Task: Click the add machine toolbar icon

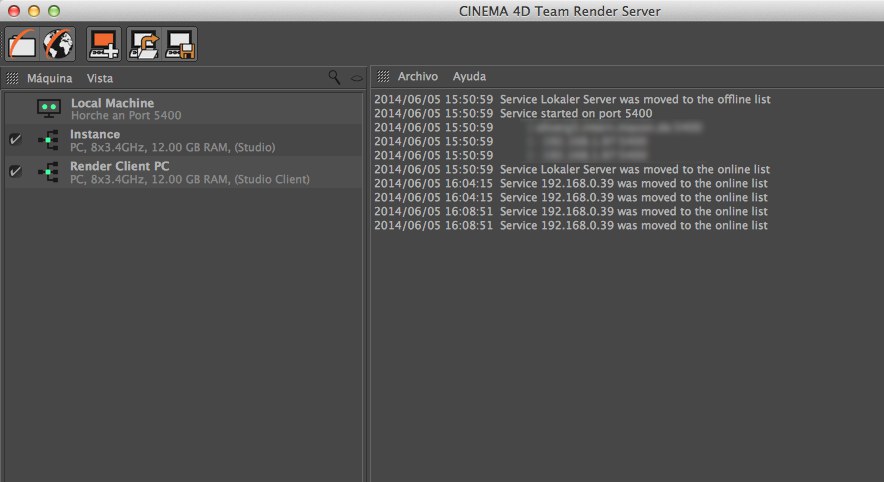Action: click(x=104, y=44)
